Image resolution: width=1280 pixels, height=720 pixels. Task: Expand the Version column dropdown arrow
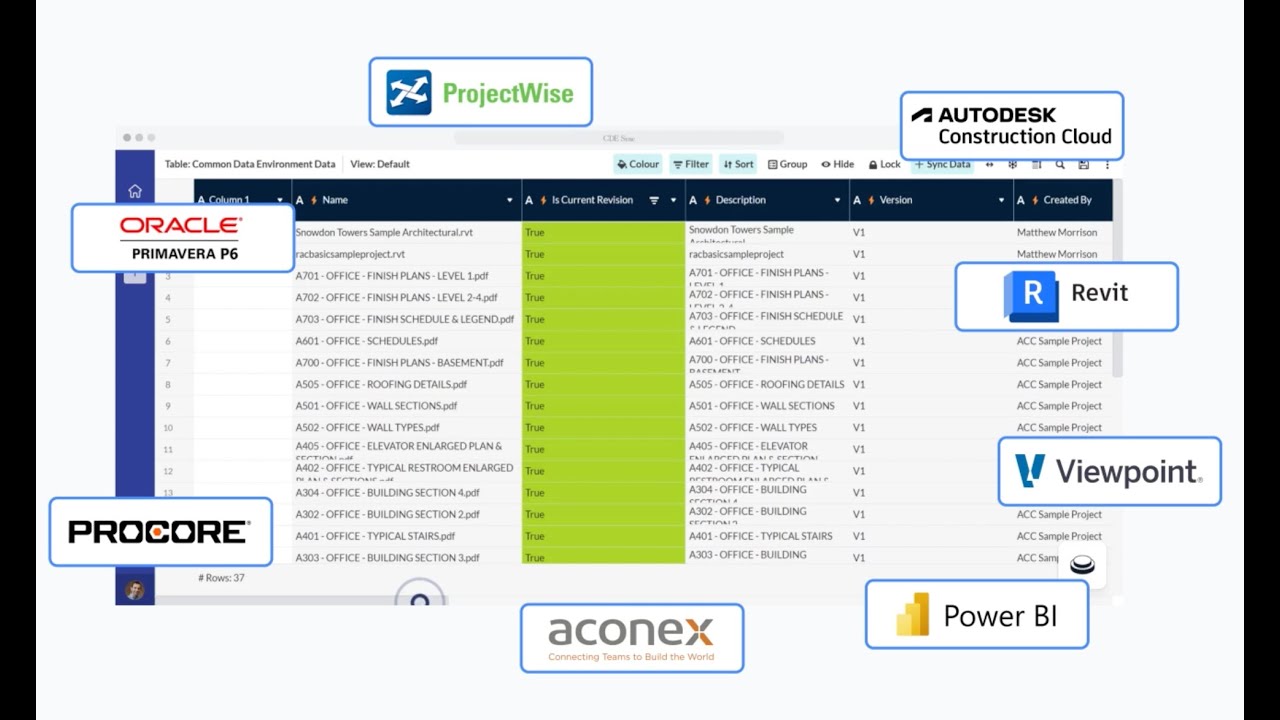(1001, 201)
